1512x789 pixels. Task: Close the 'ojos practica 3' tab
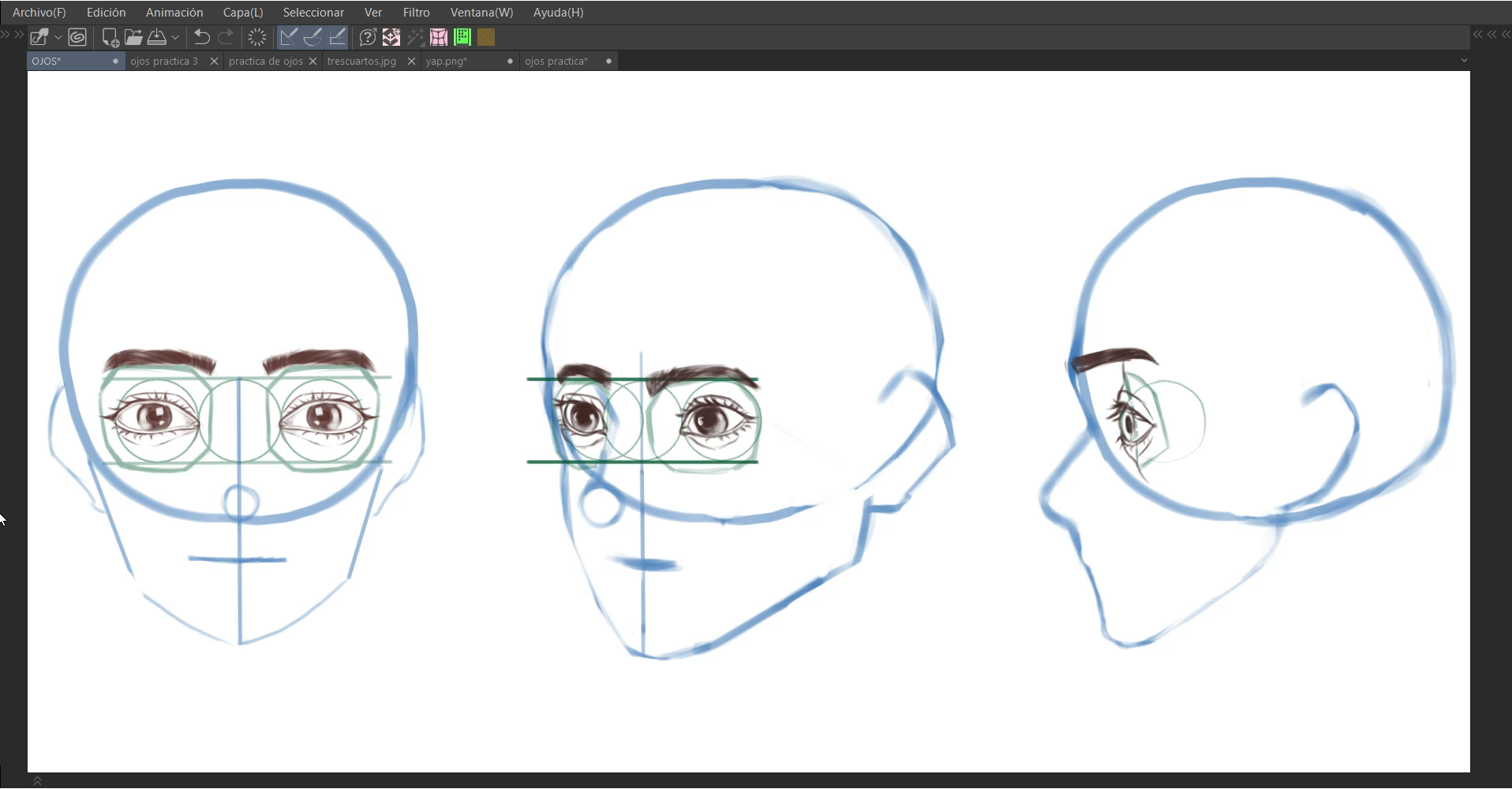pos(214,61)
